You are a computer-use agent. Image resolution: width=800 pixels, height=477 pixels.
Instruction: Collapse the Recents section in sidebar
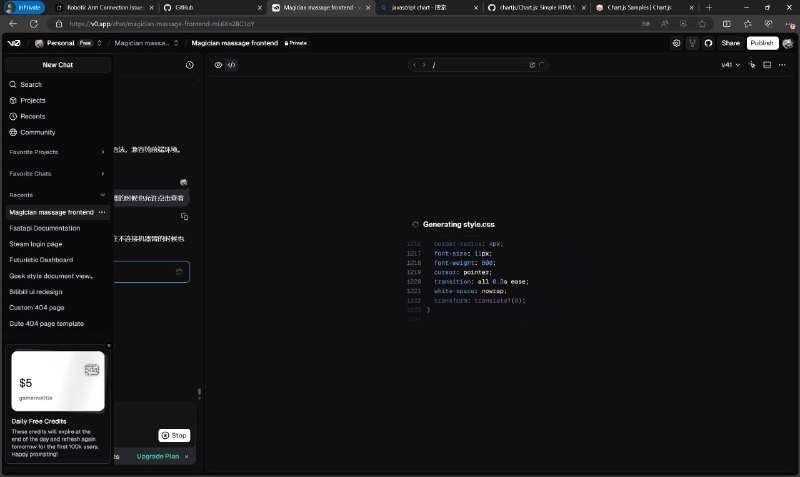coord(103,195)
